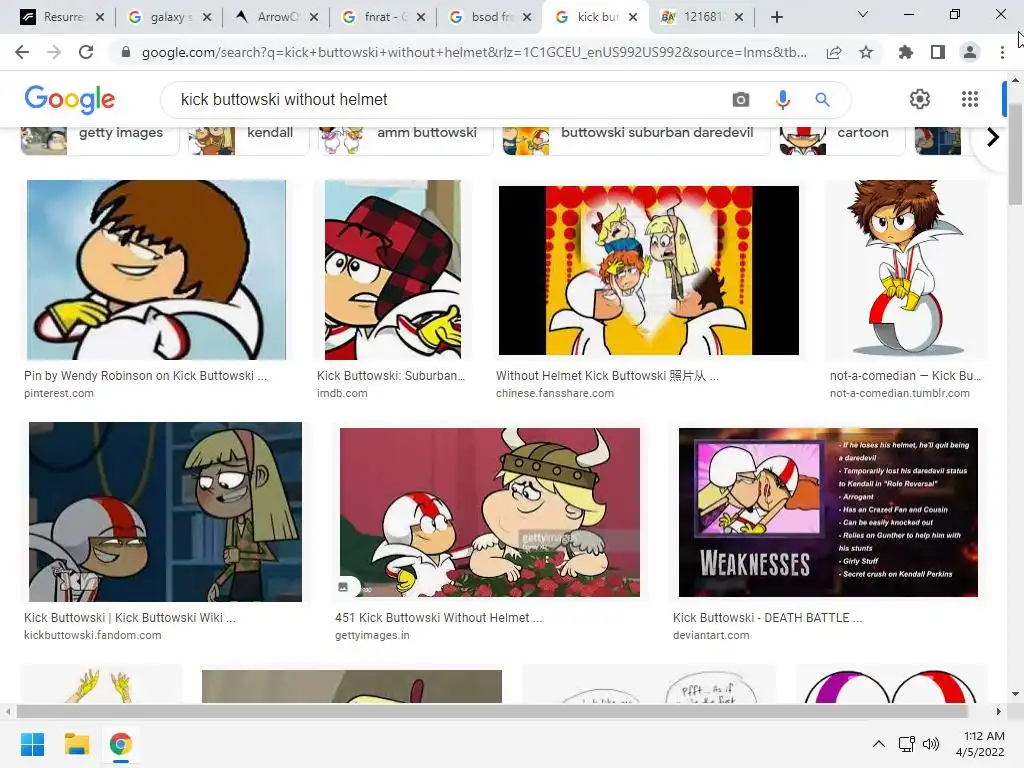
Task: Go forward with the browser arrow
Action: tap(54, 52)
